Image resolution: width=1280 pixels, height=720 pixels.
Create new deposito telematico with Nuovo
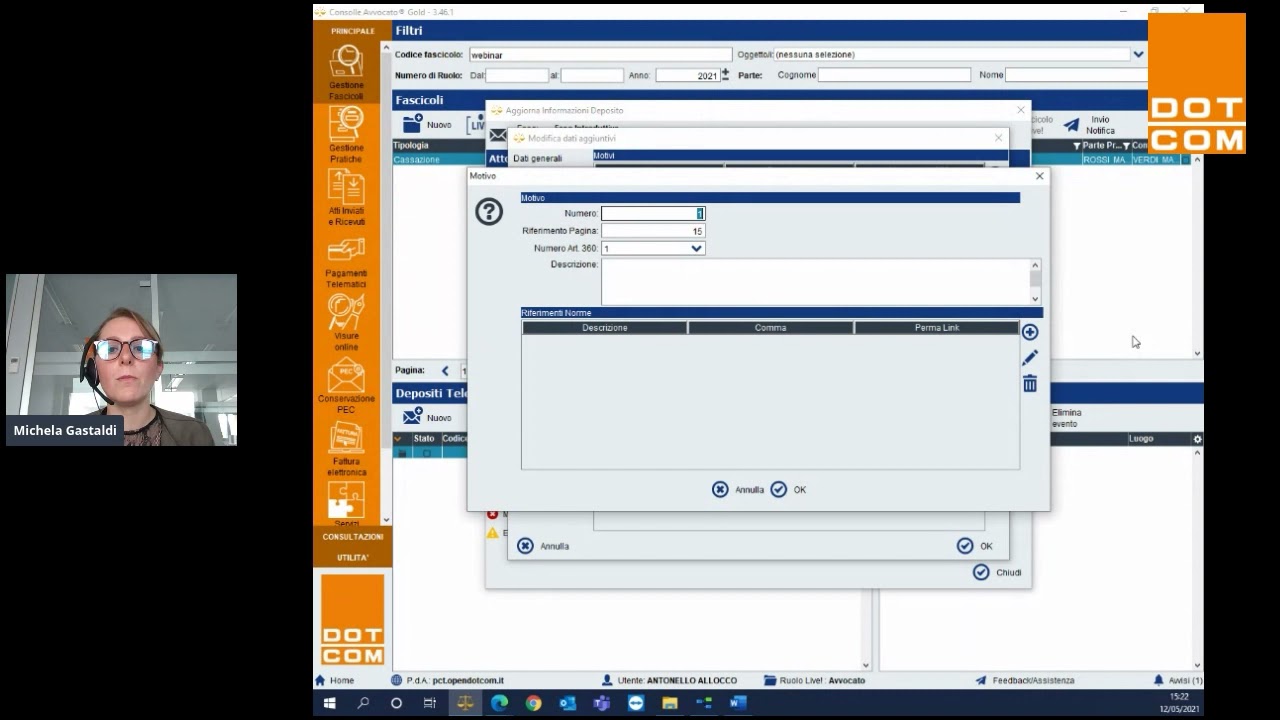click(x=427, y=417)
